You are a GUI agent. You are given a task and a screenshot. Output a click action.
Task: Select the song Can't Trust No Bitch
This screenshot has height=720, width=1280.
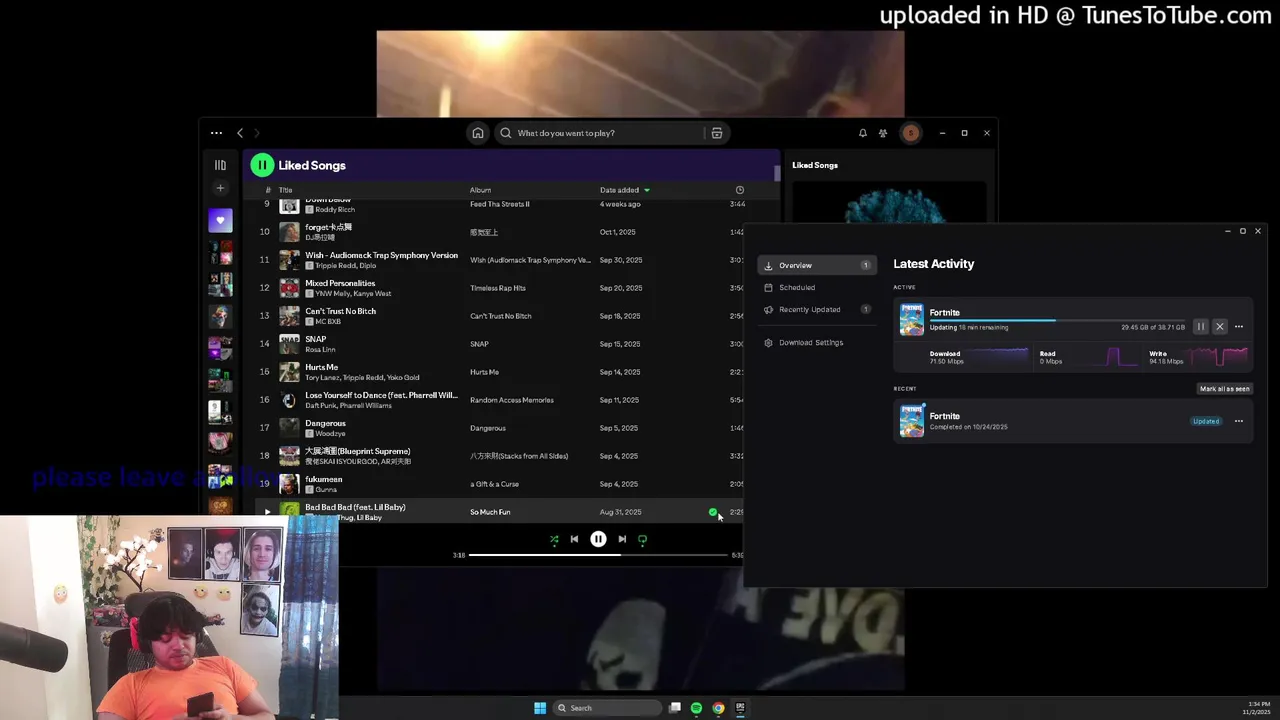pos(340,311)
